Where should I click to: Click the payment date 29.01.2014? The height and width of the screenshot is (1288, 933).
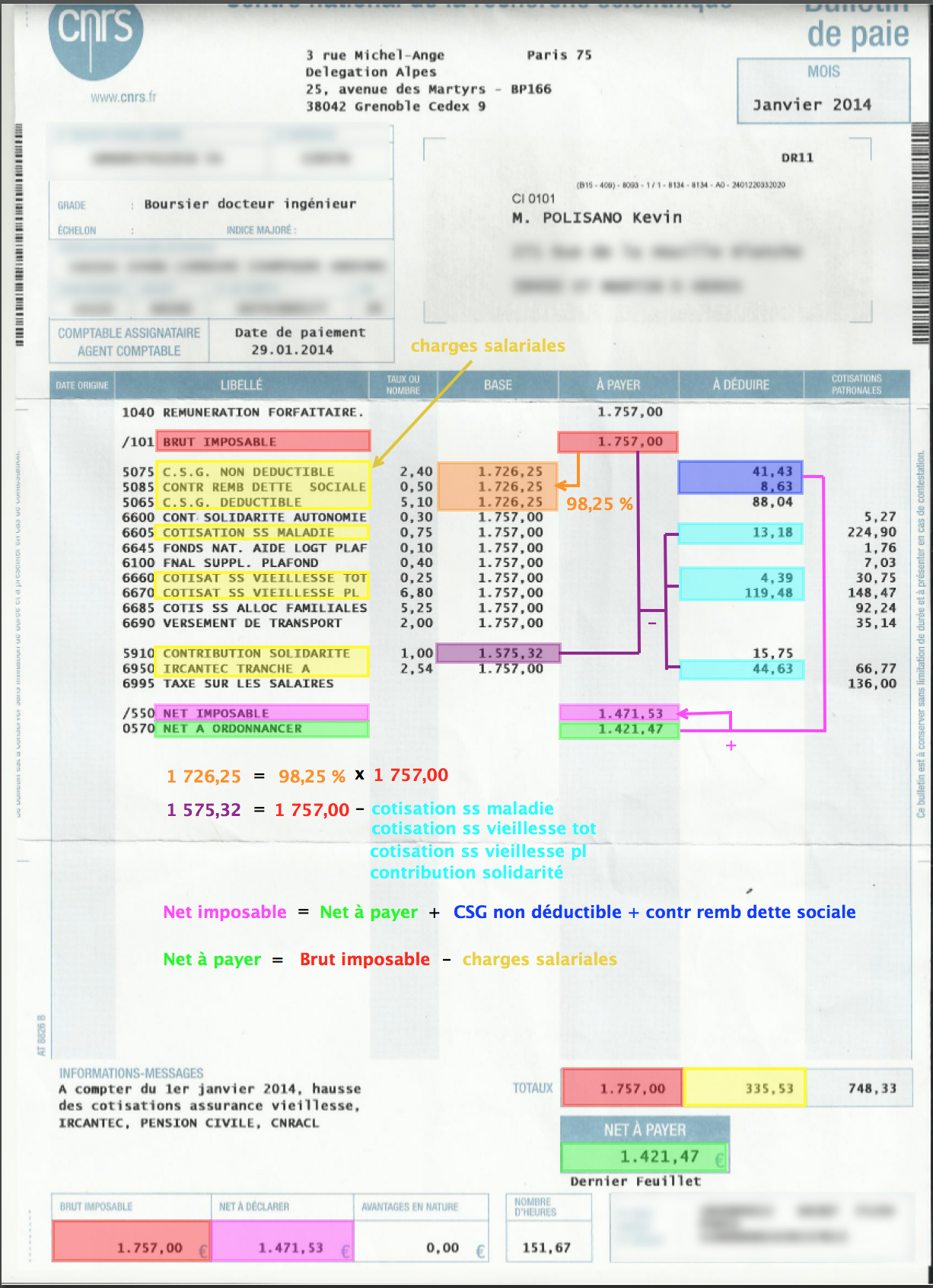(x=292, y=350)
